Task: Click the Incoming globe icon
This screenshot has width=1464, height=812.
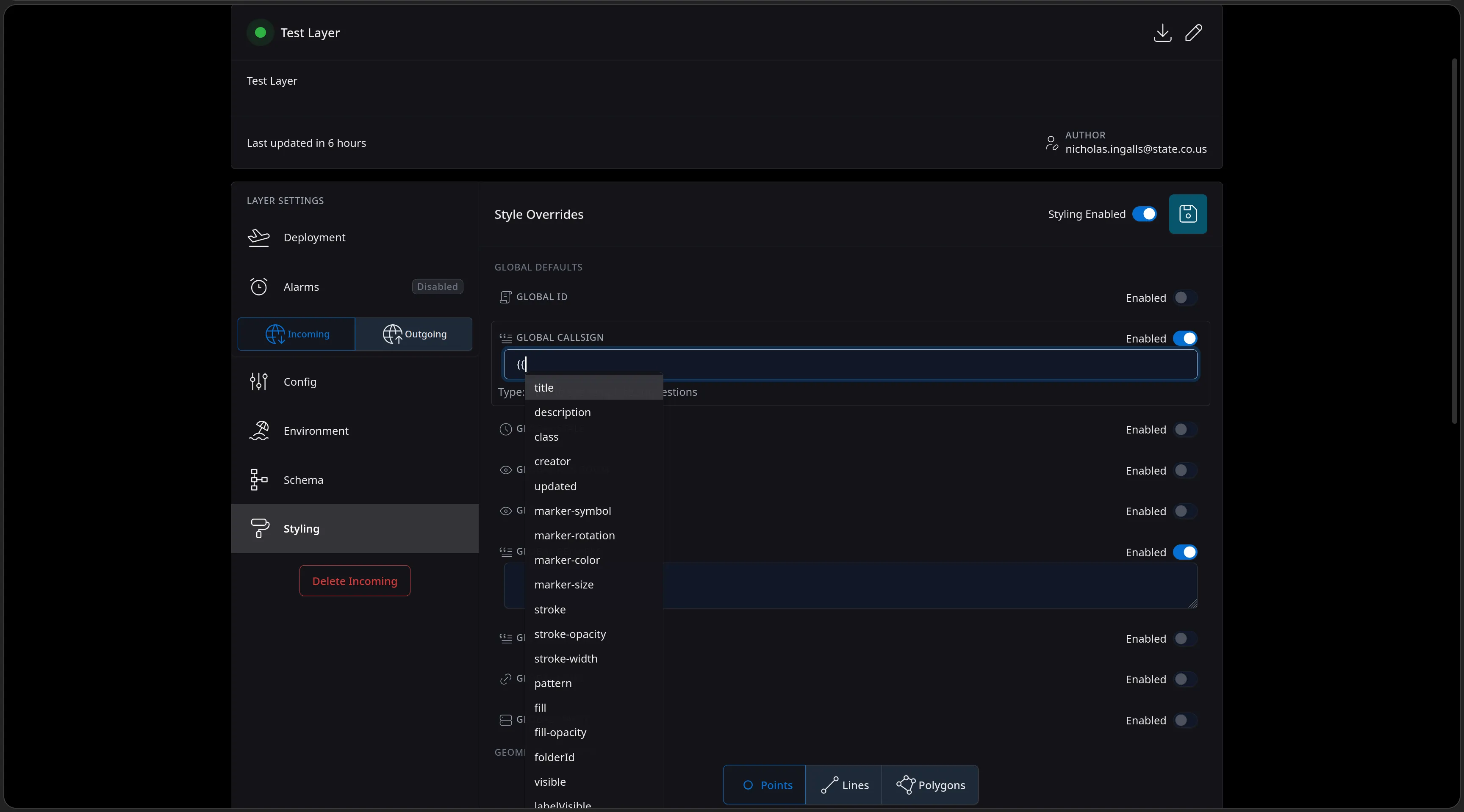Action: coord(275,334)
